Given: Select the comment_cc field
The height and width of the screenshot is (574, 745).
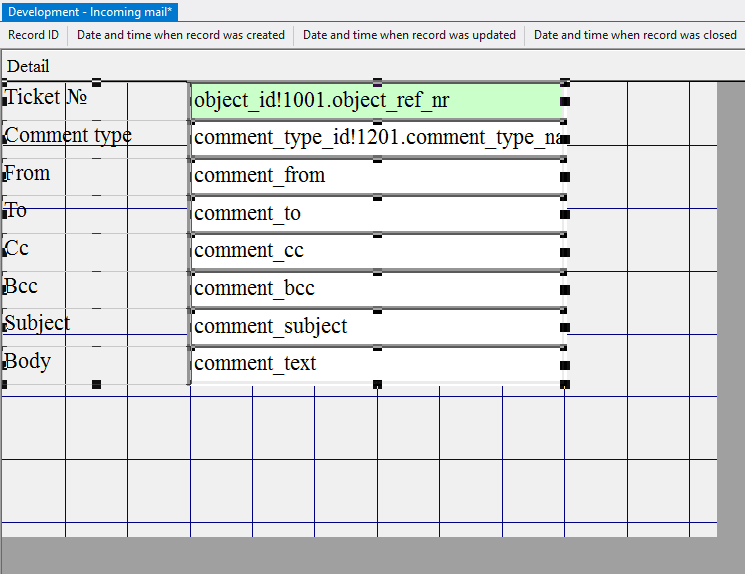Looking at the screenshot, I should (x=376, y=251).
